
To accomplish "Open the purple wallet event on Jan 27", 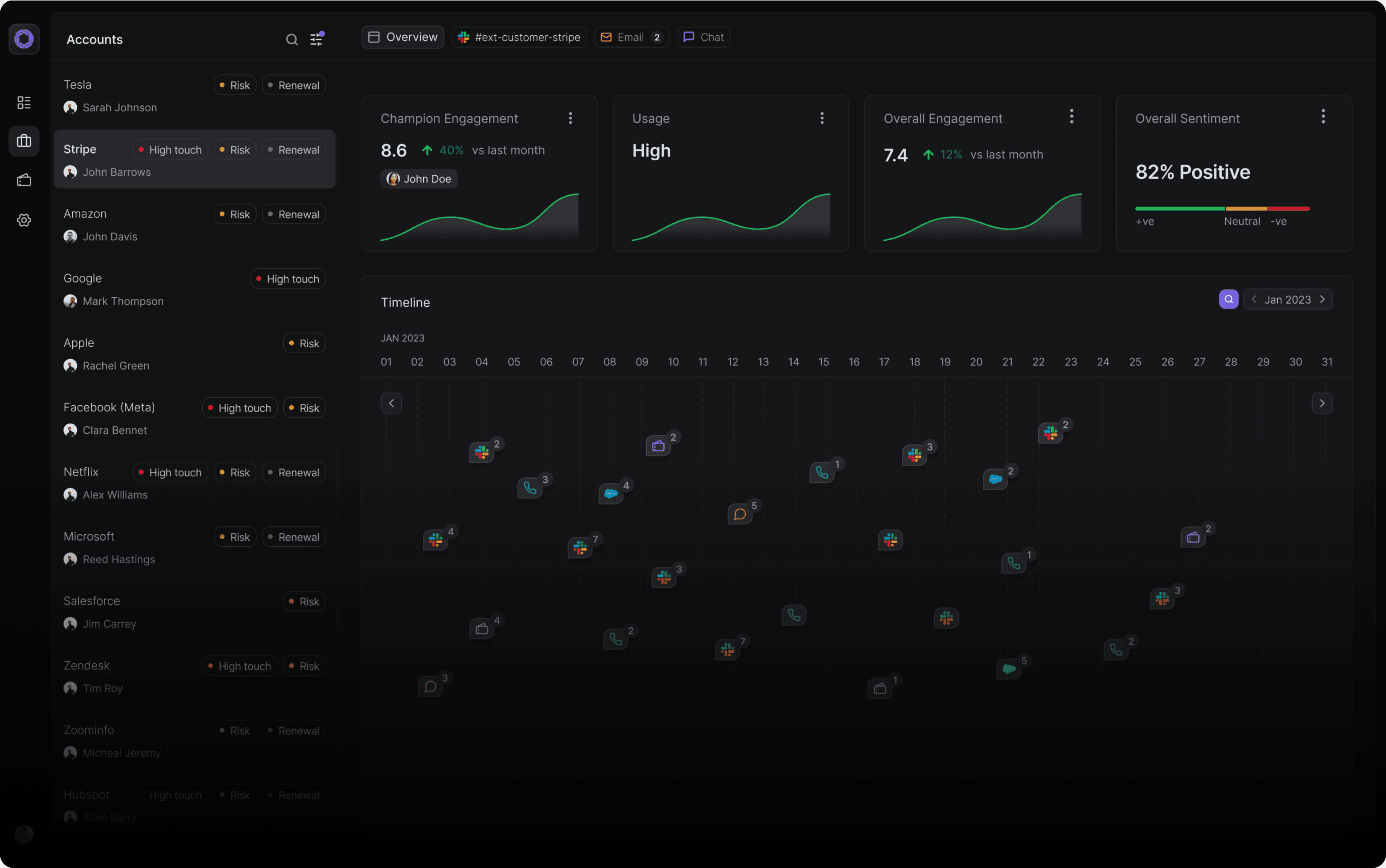I will pyautogui.click(x=1193, y=537).
